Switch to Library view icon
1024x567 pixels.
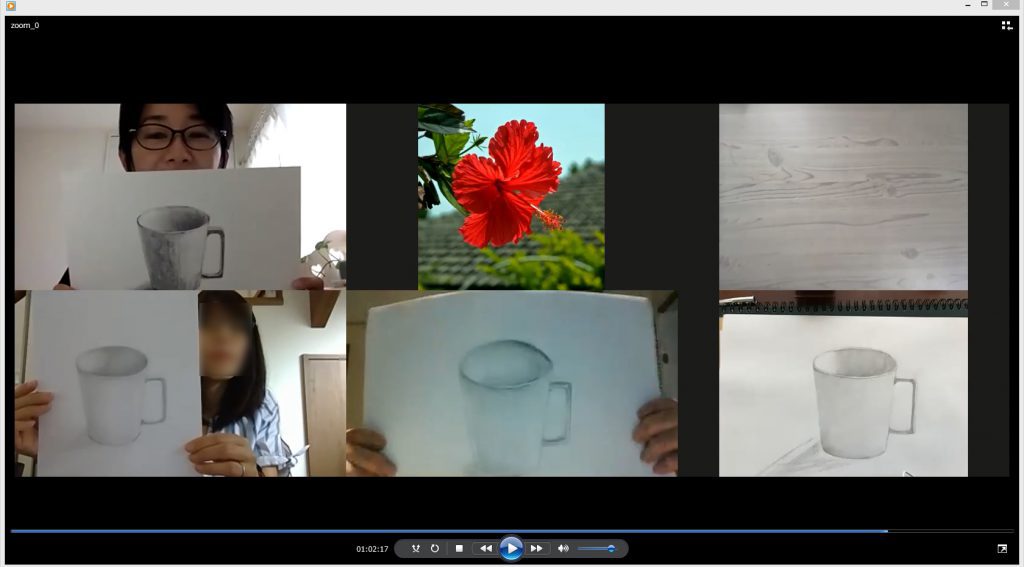[x=1006, y=26]
